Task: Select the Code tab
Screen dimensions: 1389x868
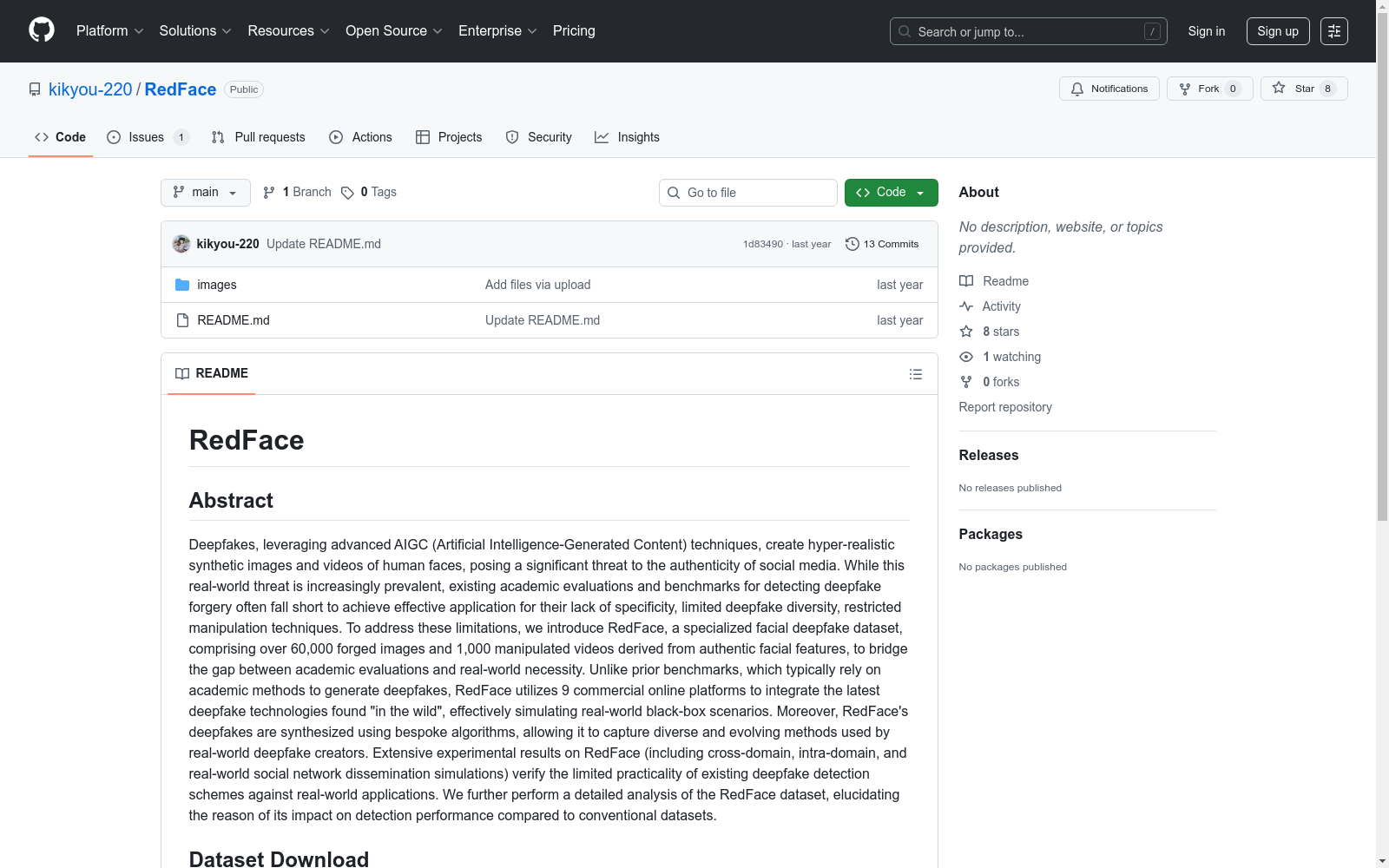Action: click(61, 137)
